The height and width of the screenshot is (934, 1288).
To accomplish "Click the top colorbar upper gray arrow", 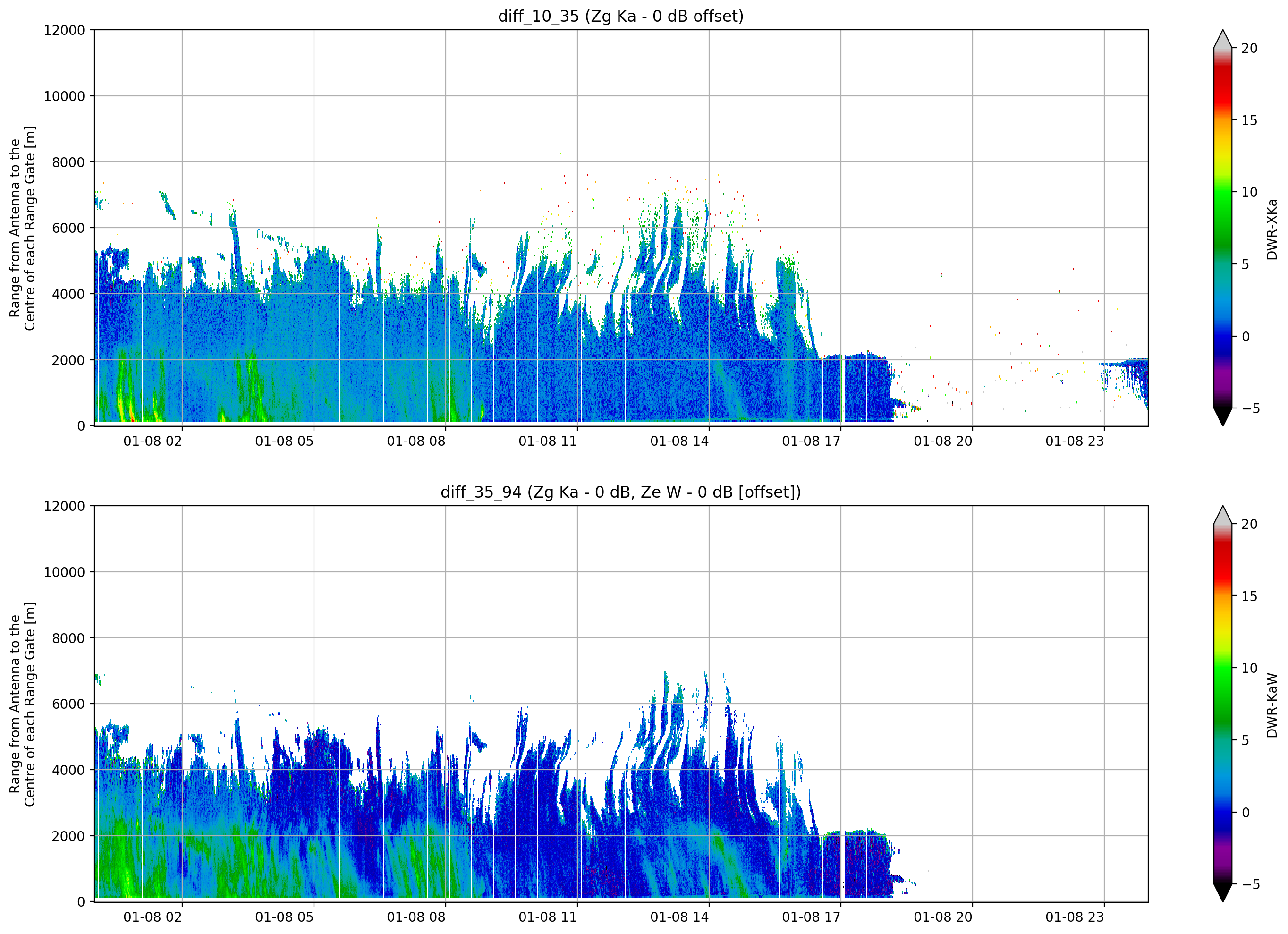I will [x=1223, y=39].
